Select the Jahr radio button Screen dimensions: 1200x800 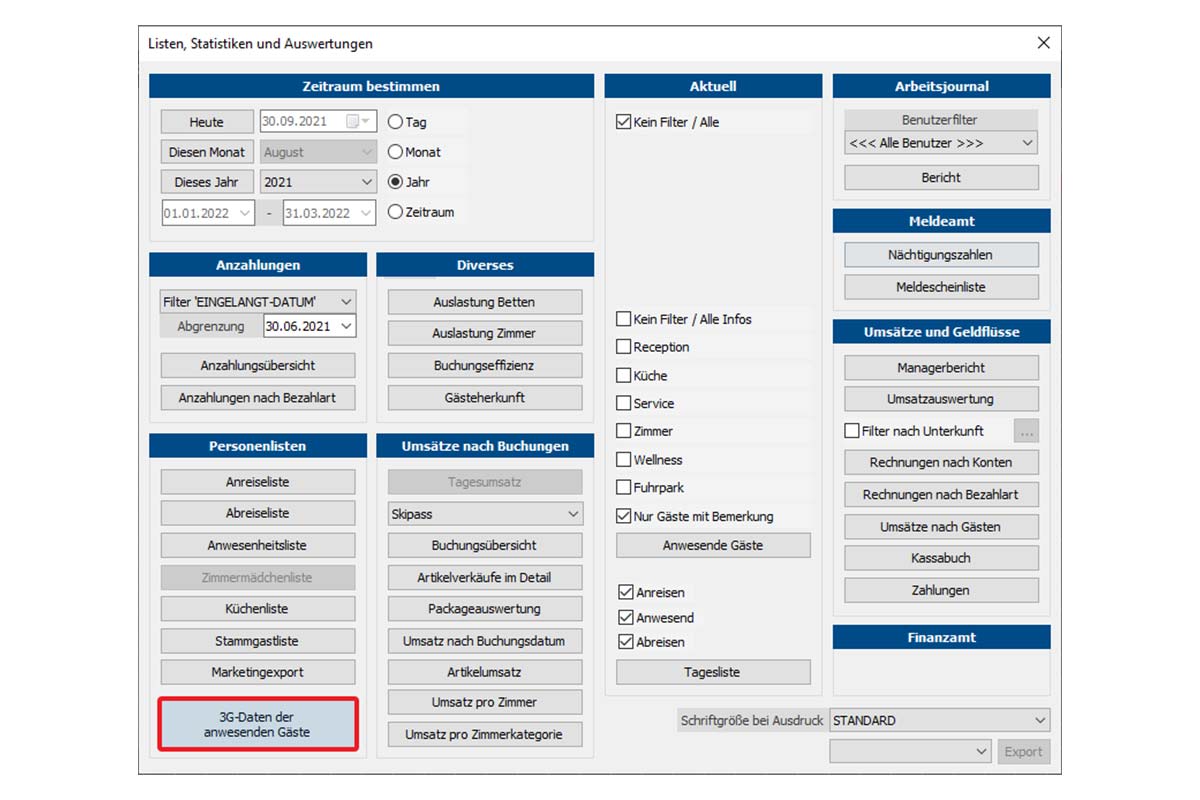point(396,182)
